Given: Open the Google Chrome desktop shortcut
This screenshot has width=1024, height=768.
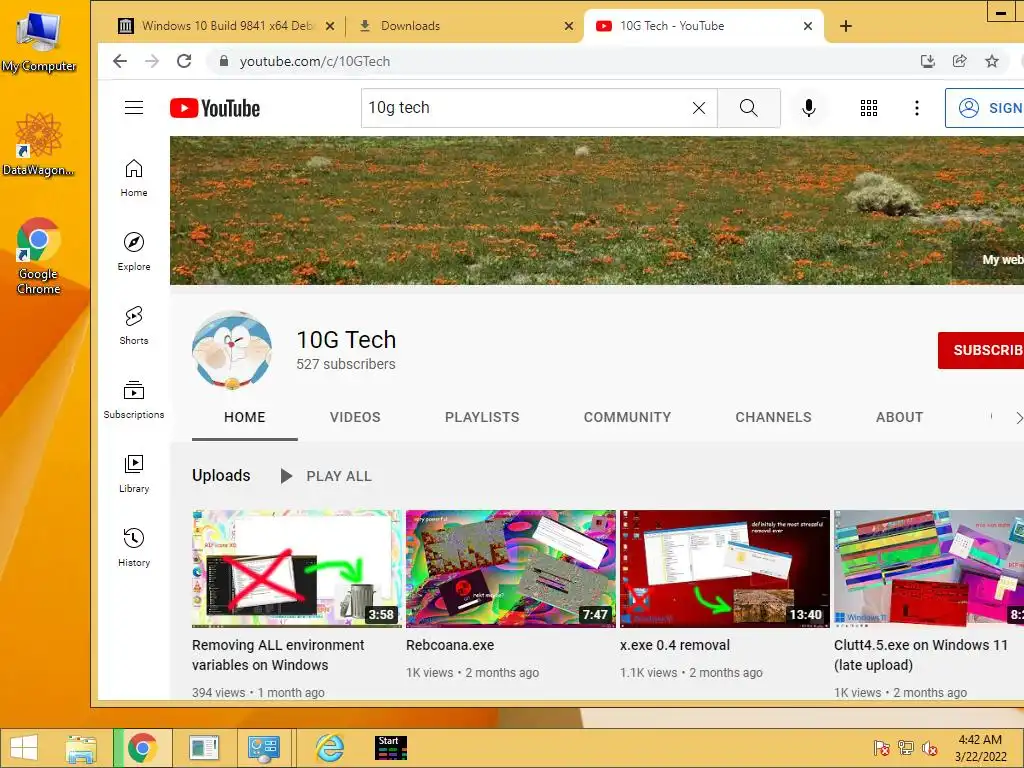Looking at the screenshot, I should point(39,256).
